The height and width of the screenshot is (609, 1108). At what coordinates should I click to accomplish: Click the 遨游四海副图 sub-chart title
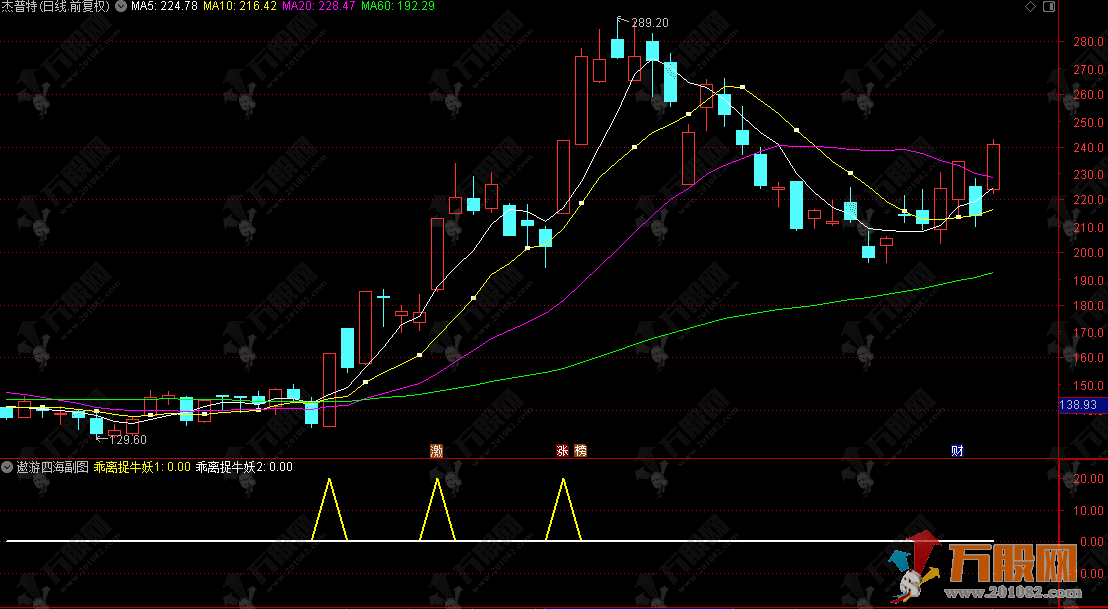coord(52,467)
